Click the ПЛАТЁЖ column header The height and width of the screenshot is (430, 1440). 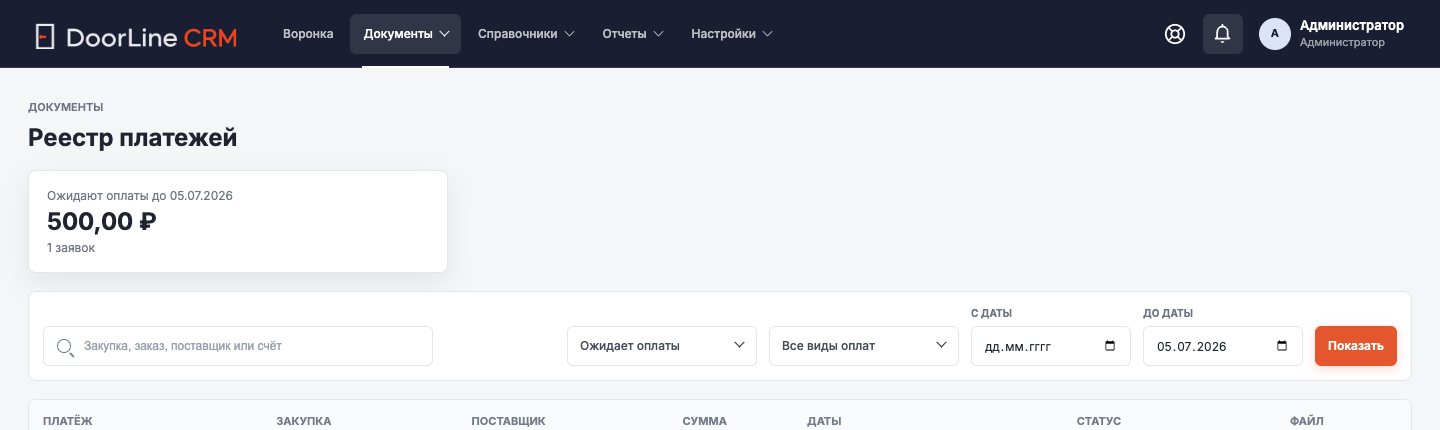(68, 421)
